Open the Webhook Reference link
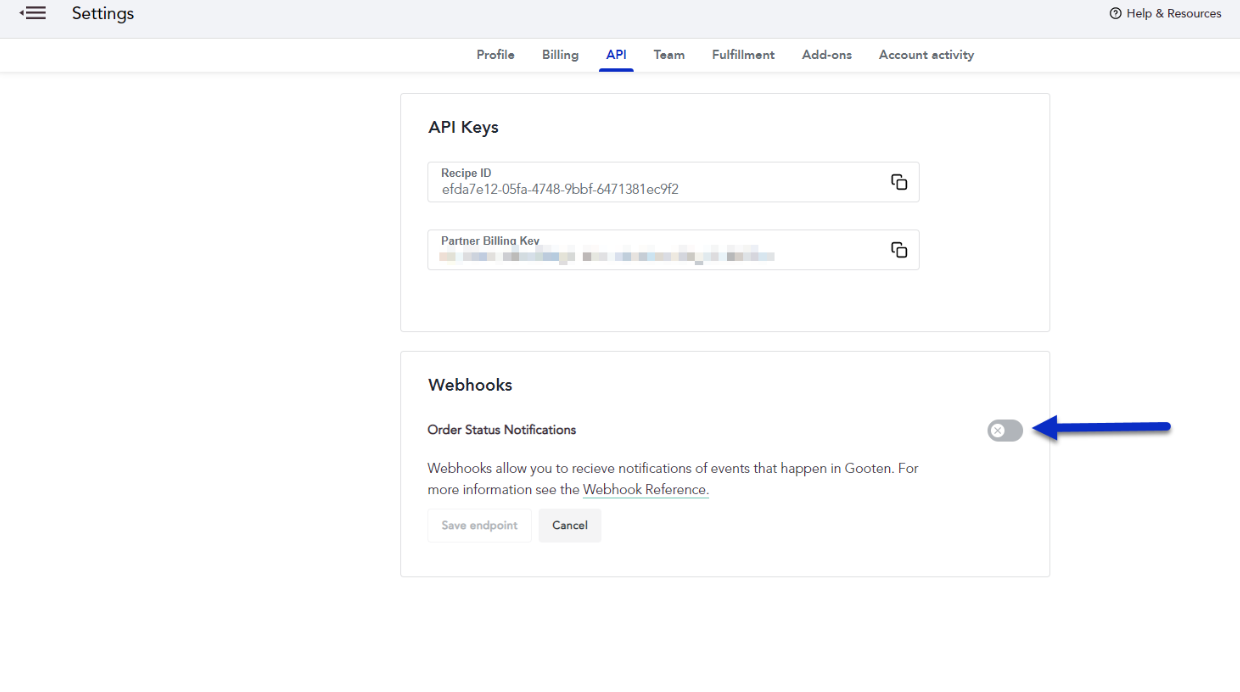Image resolution: width=1240 pixels, height=692 pixels. coord(646,490)
